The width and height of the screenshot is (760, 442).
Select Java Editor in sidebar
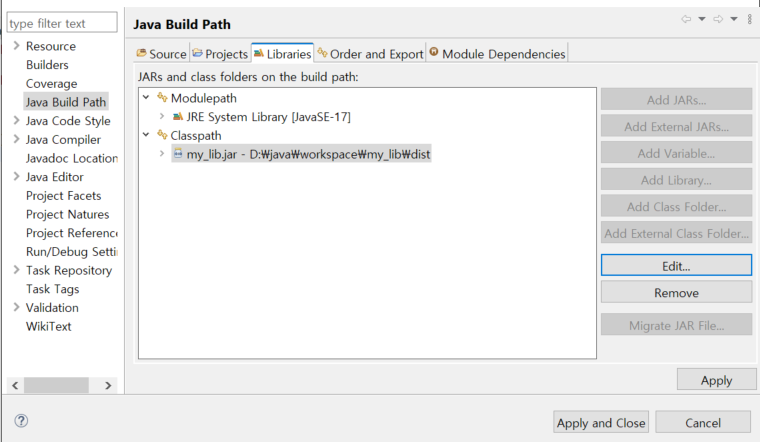point(54,177)
